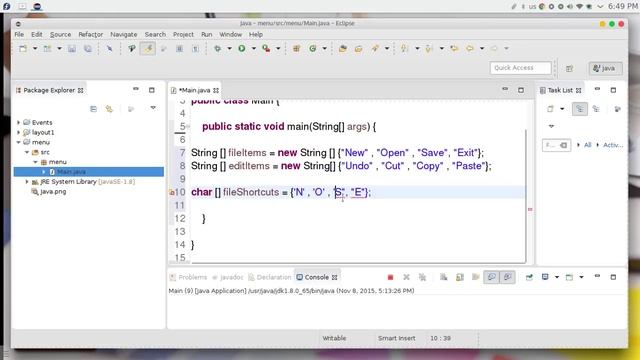Viewport: 640px width, 360px height.
Task: Open Package Explorer view menu arrow
Action: point(153,108)
